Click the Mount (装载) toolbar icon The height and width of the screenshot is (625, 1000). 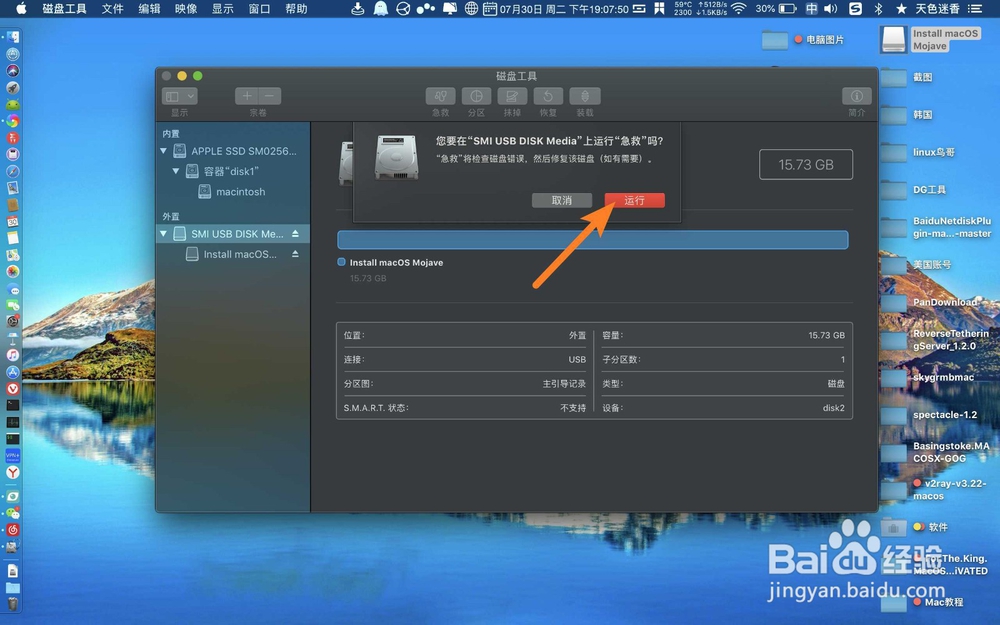coord(585,96)
